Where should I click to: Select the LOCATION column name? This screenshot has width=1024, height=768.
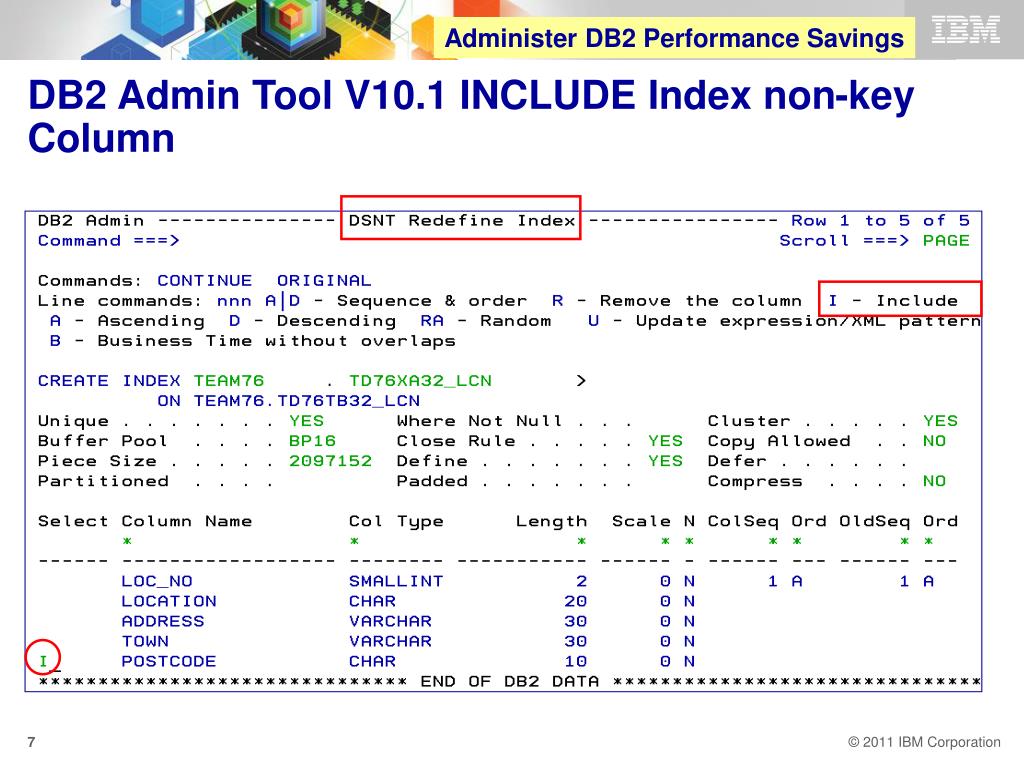pyautogui.click(x=168, y=601)
